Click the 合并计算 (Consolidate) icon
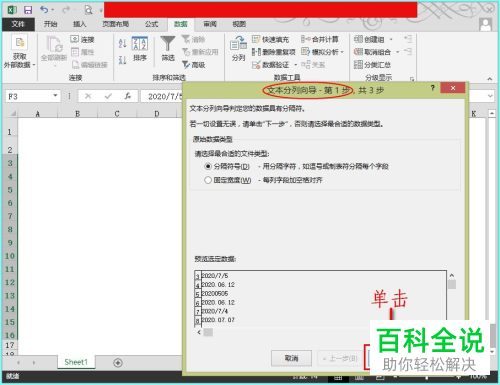500x385 pixels. click(x=305, y=39)
